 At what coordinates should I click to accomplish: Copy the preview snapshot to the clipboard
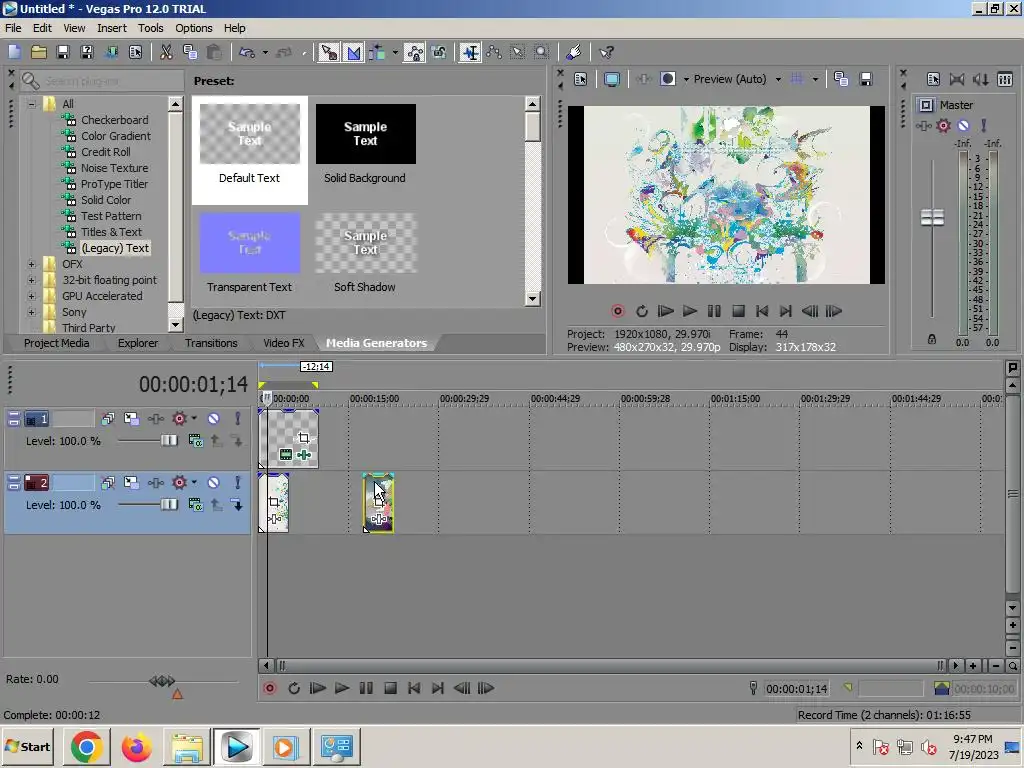tap(841, 79)
